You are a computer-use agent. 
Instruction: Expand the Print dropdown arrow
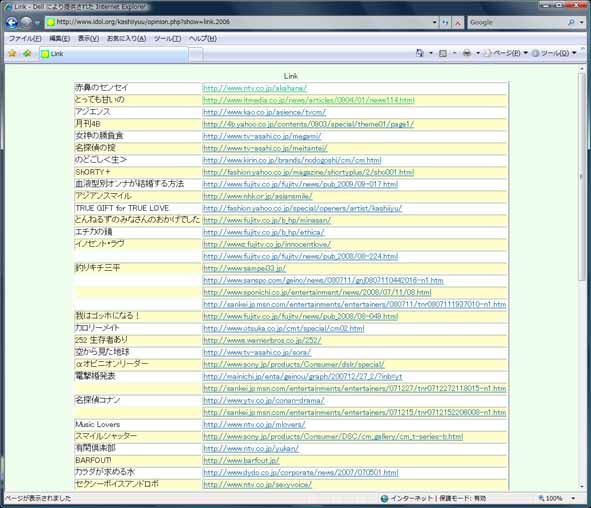[478, 53]
